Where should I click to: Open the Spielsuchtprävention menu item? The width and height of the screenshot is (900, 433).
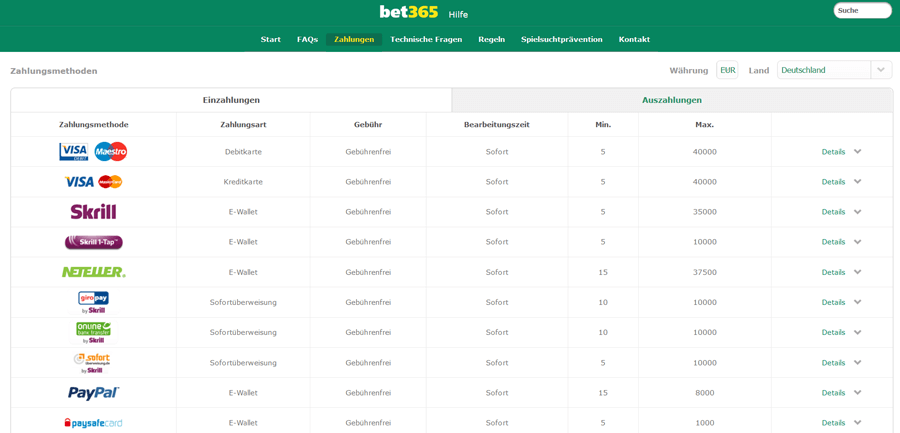(x=562, y=40)
